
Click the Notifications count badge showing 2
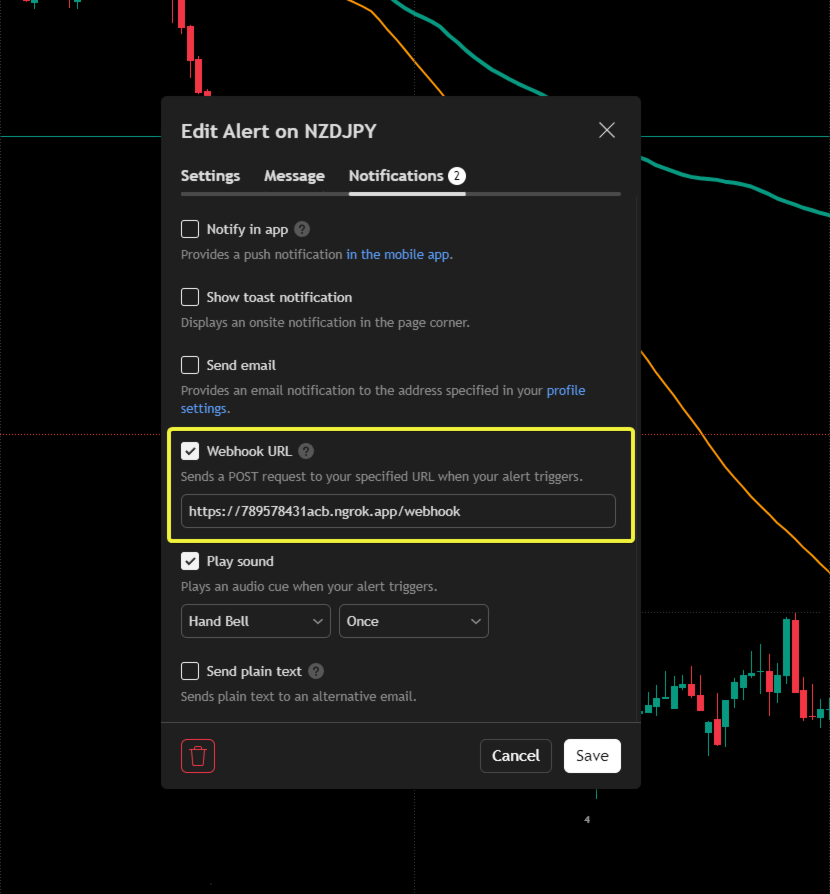(x=457, y=176)
